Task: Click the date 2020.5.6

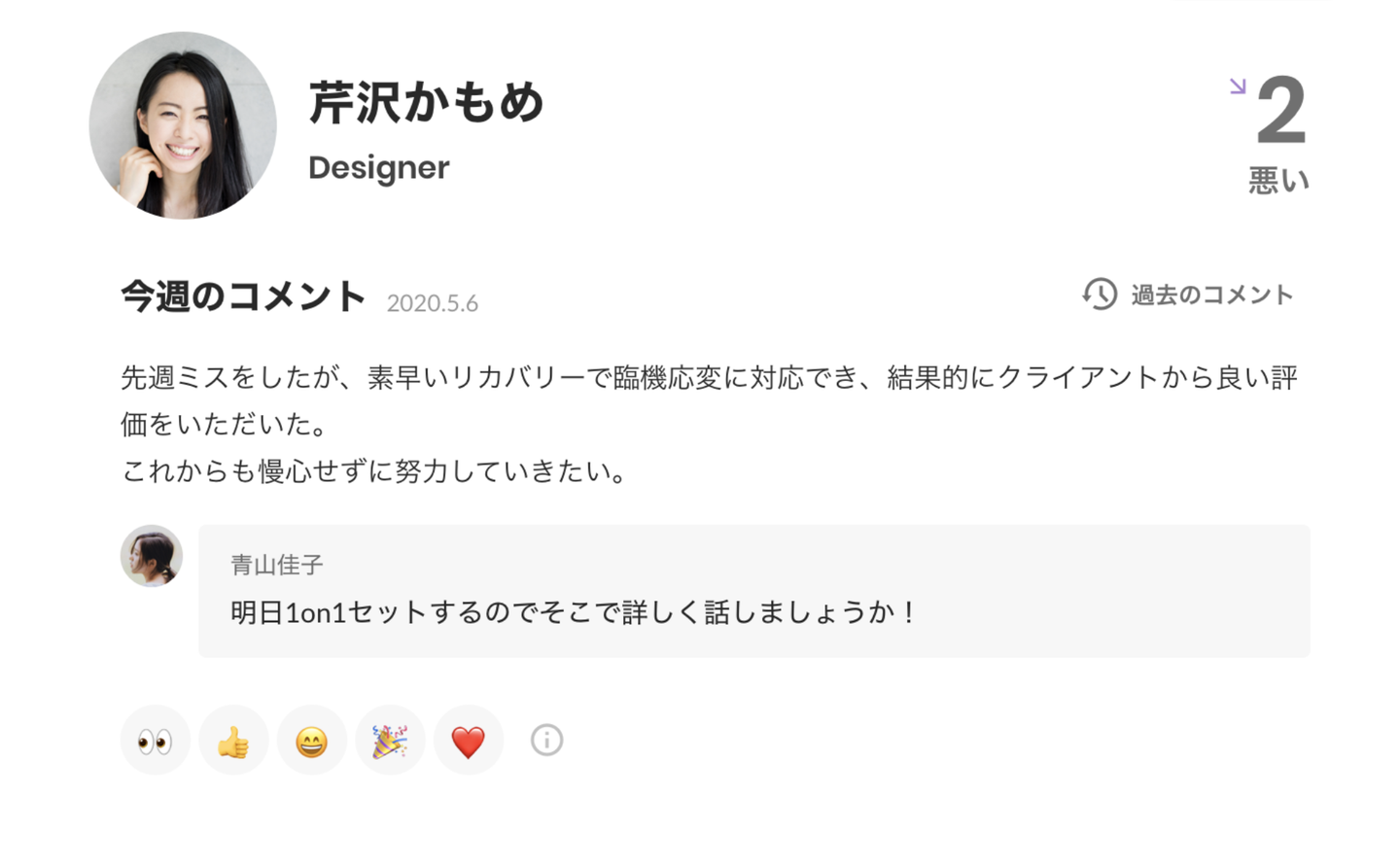Action: coord(433,303)
